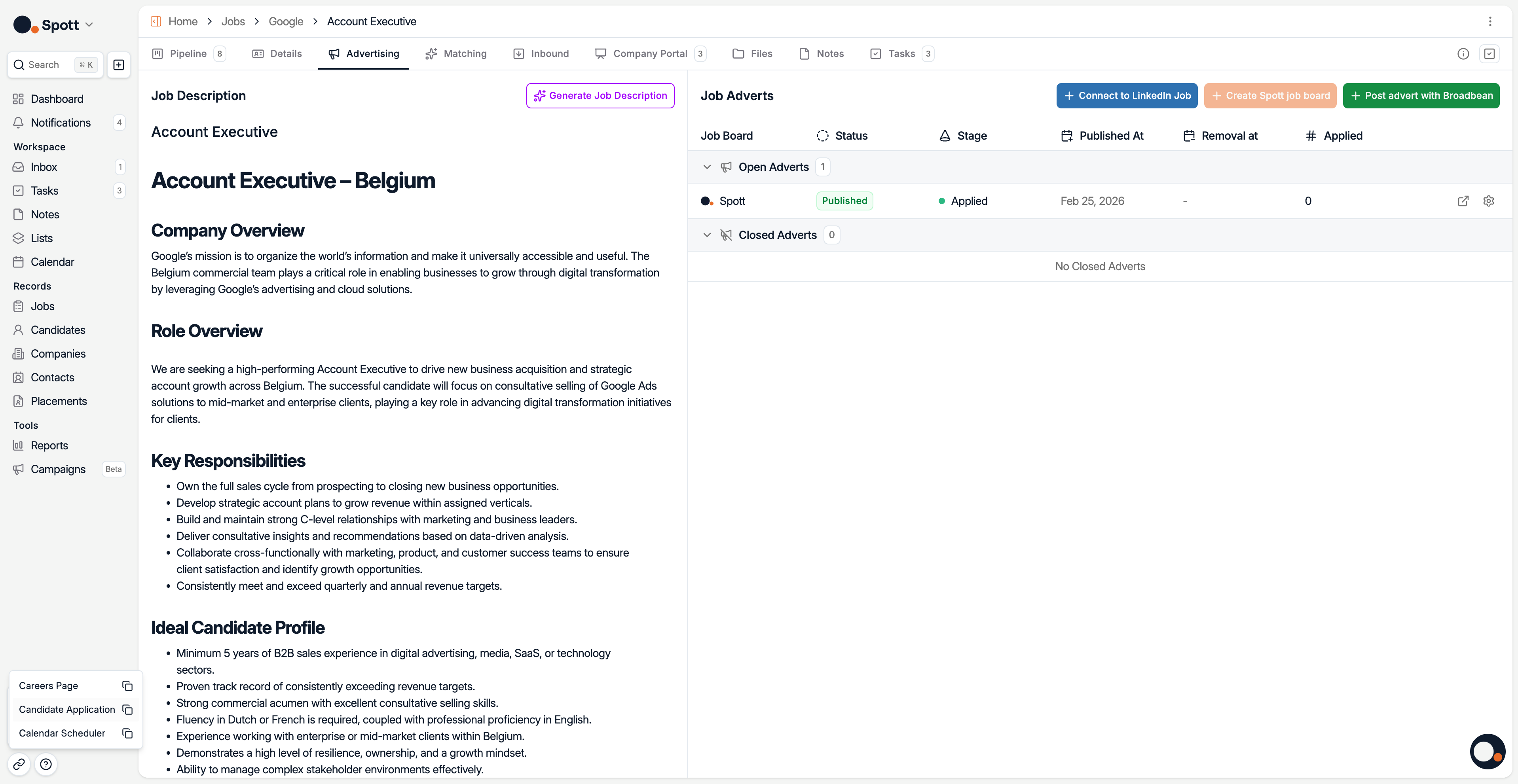Click Post advert with Broadbean
This screenshot has width=1518, height=784.
click(1421, 96)
